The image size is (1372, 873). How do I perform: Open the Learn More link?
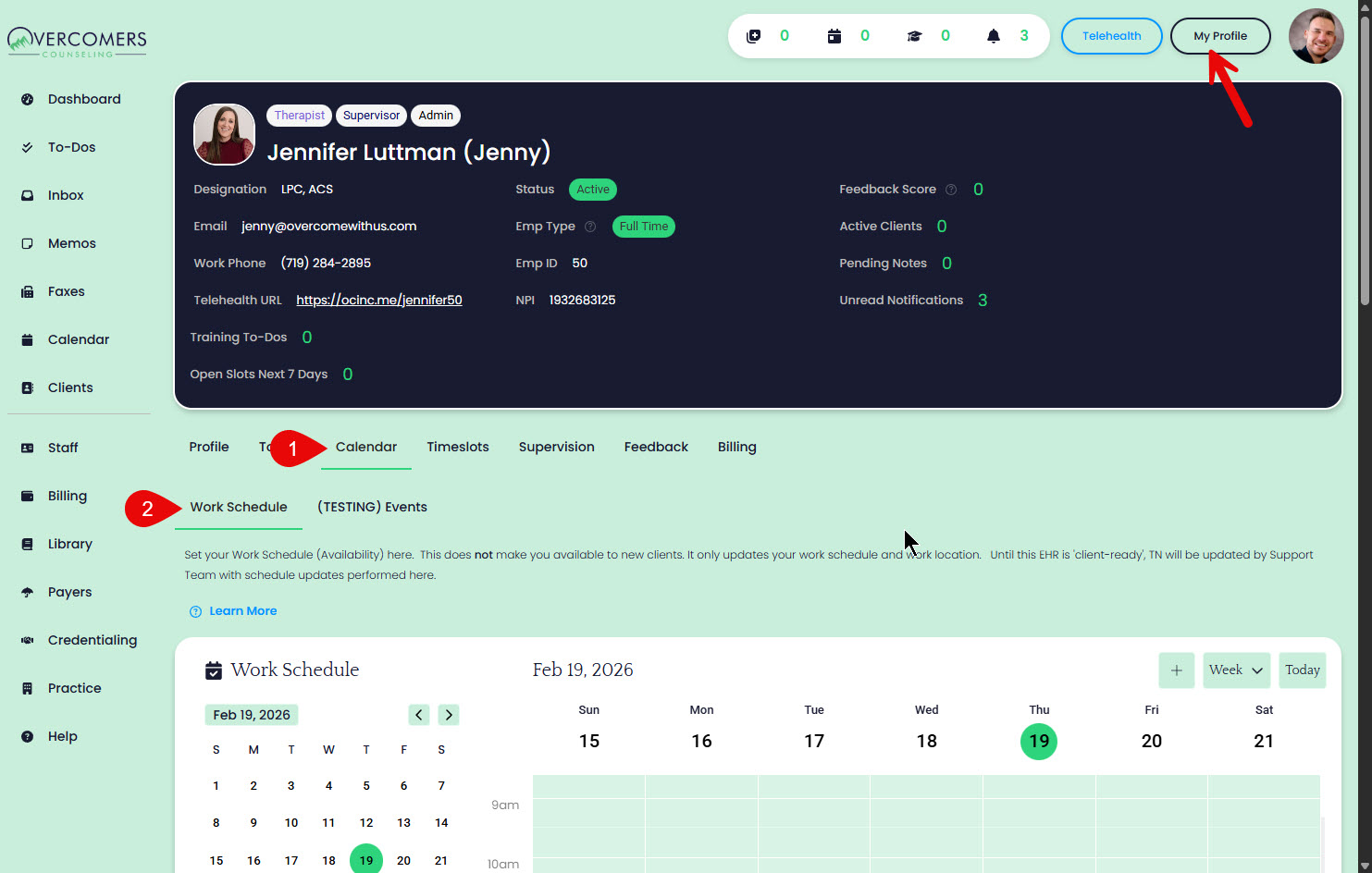tap(243, 611)
